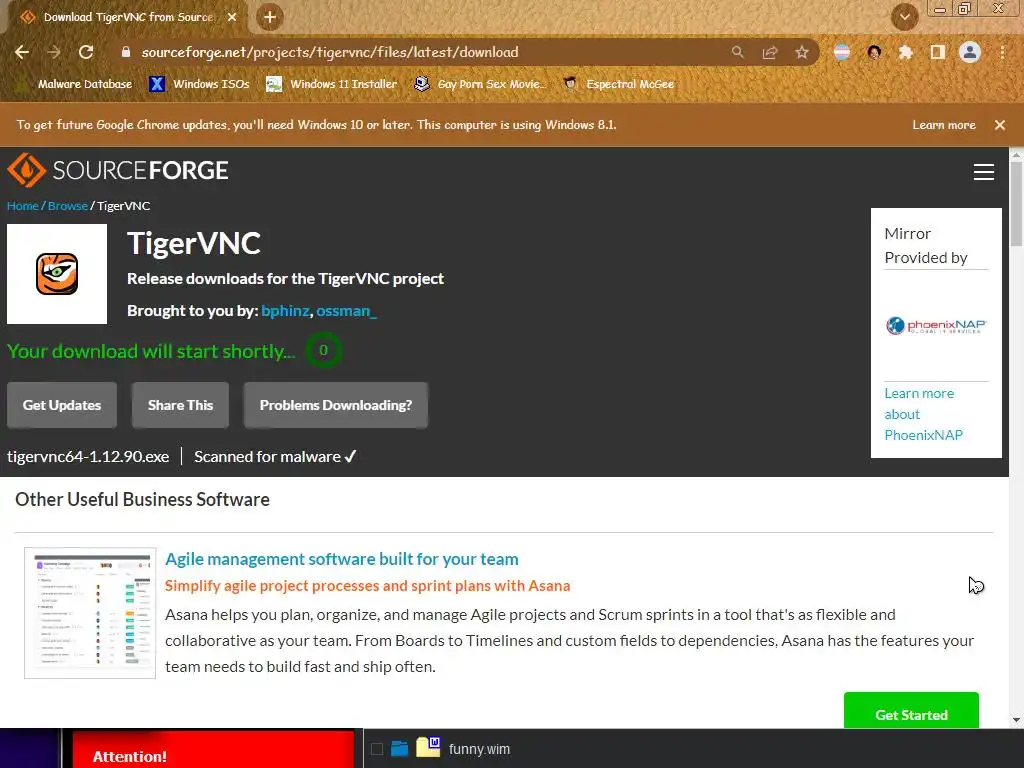Select the Download TigerVNC from SourceForge tab
The image size is (1024, 768).
point(127,17)
